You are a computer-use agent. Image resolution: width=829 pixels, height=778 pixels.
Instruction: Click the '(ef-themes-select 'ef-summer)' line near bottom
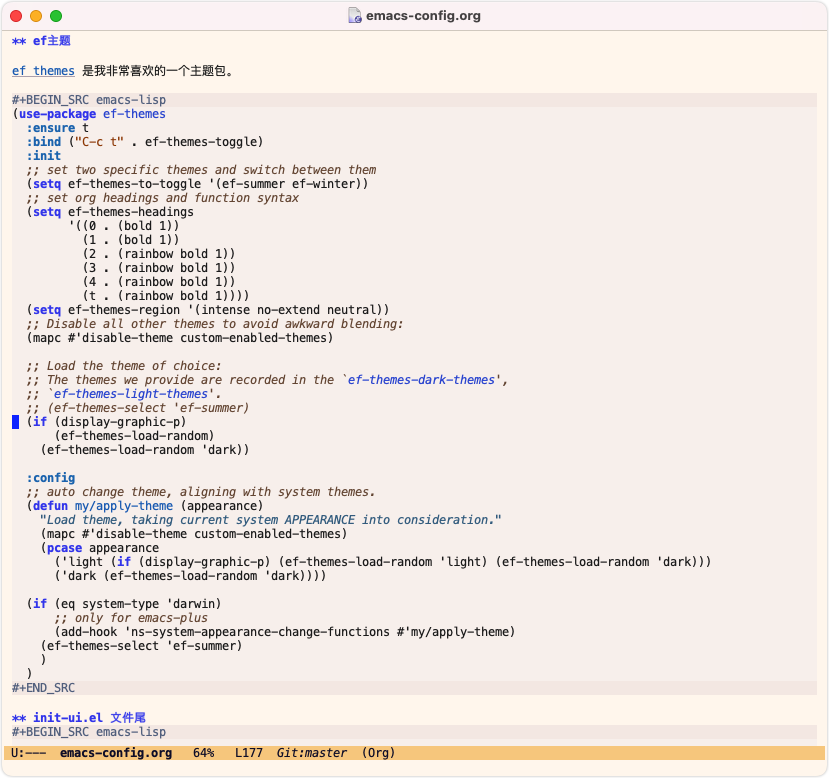click(x=141, y=646)
